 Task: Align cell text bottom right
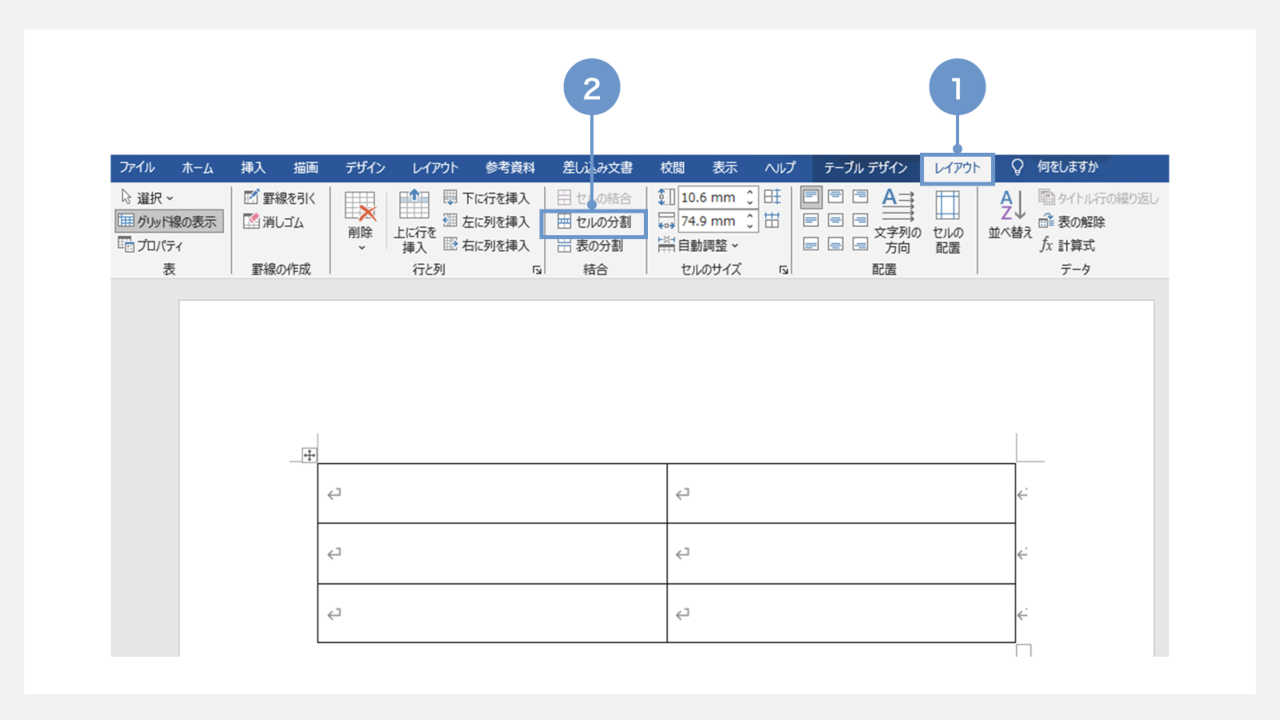(x=860, y=244)
